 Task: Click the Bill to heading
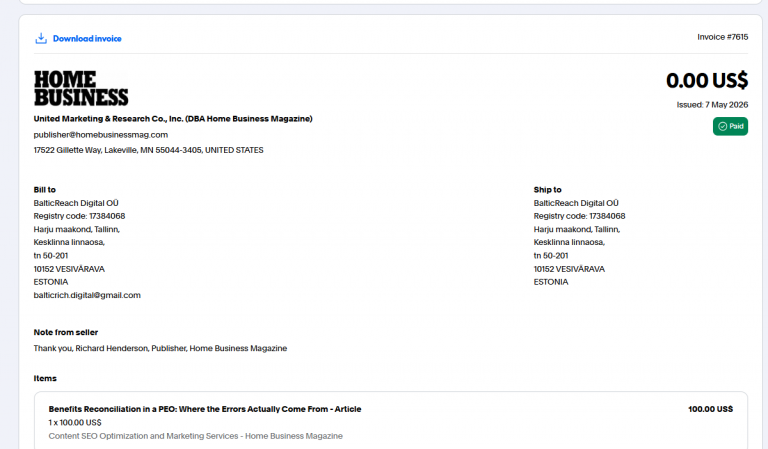click(45, 189)
